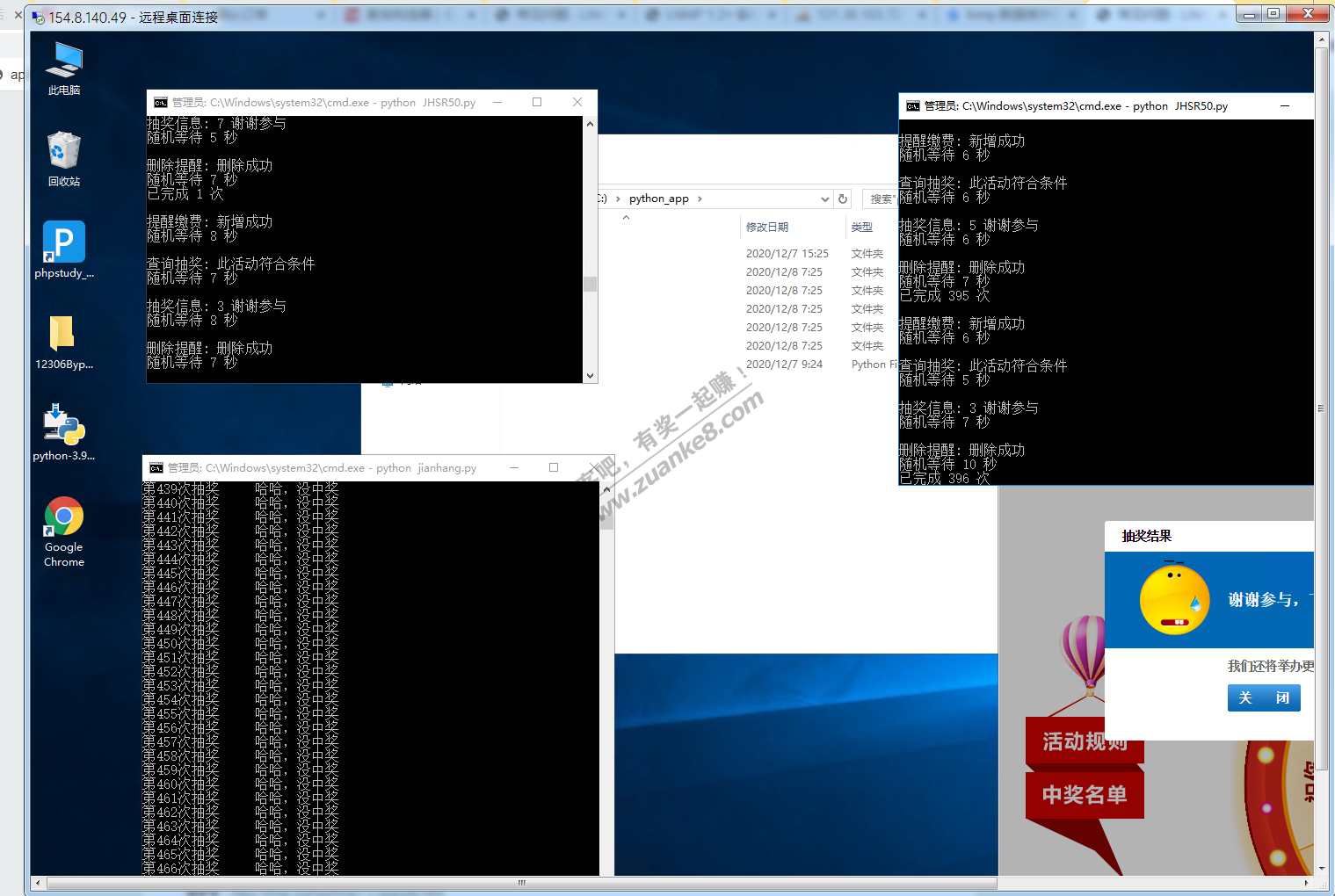The width and height of the screenshot is (1335, 896).
Task: Click the python_app breadcrumb segment
Action: tap(659, 199)
